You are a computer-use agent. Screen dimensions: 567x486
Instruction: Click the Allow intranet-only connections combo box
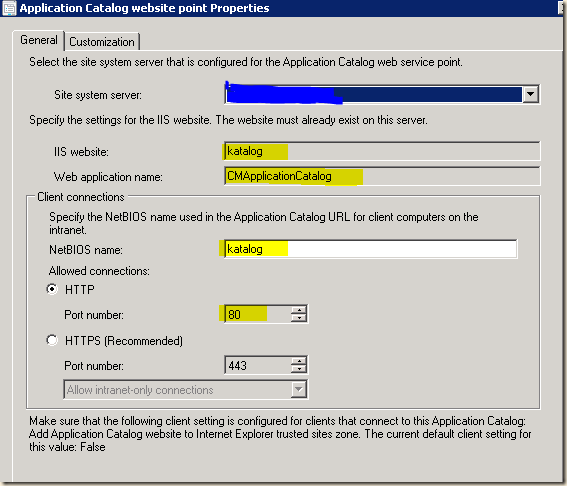click(186, 389)
